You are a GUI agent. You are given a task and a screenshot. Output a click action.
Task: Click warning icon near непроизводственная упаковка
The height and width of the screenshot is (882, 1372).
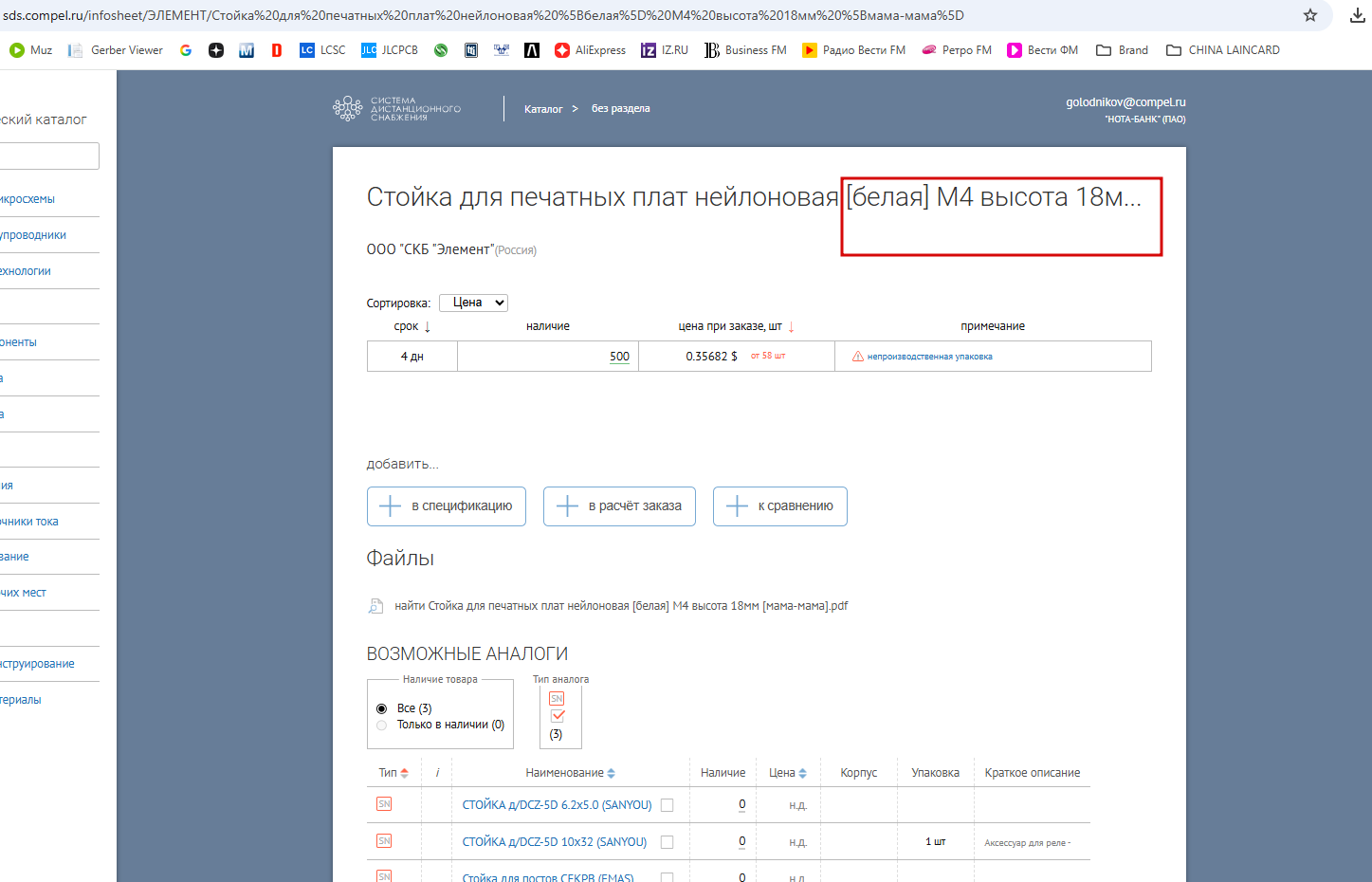pos(858,357)
